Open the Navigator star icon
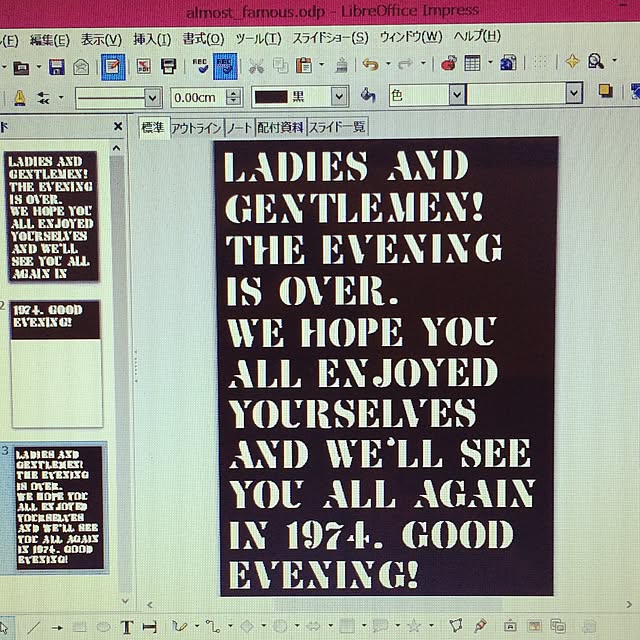 [572, 62]
